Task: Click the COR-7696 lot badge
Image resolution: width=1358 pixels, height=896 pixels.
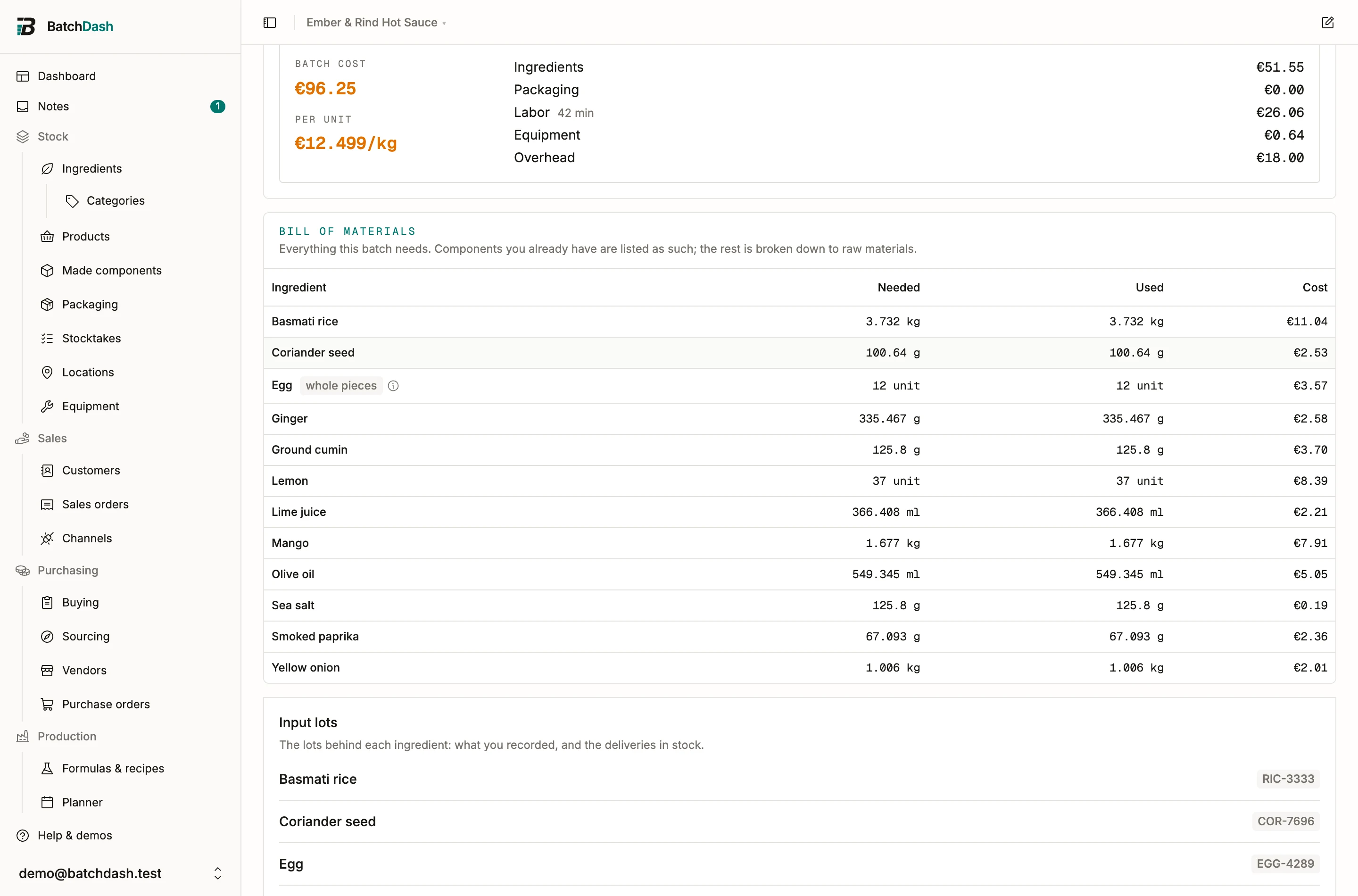Action: [1285, 821]
